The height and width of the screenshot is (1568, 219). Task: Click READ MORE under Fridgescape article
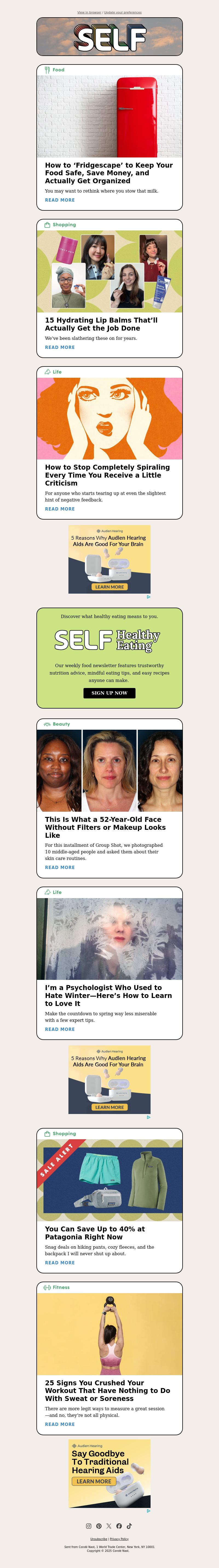click(60, 200)
